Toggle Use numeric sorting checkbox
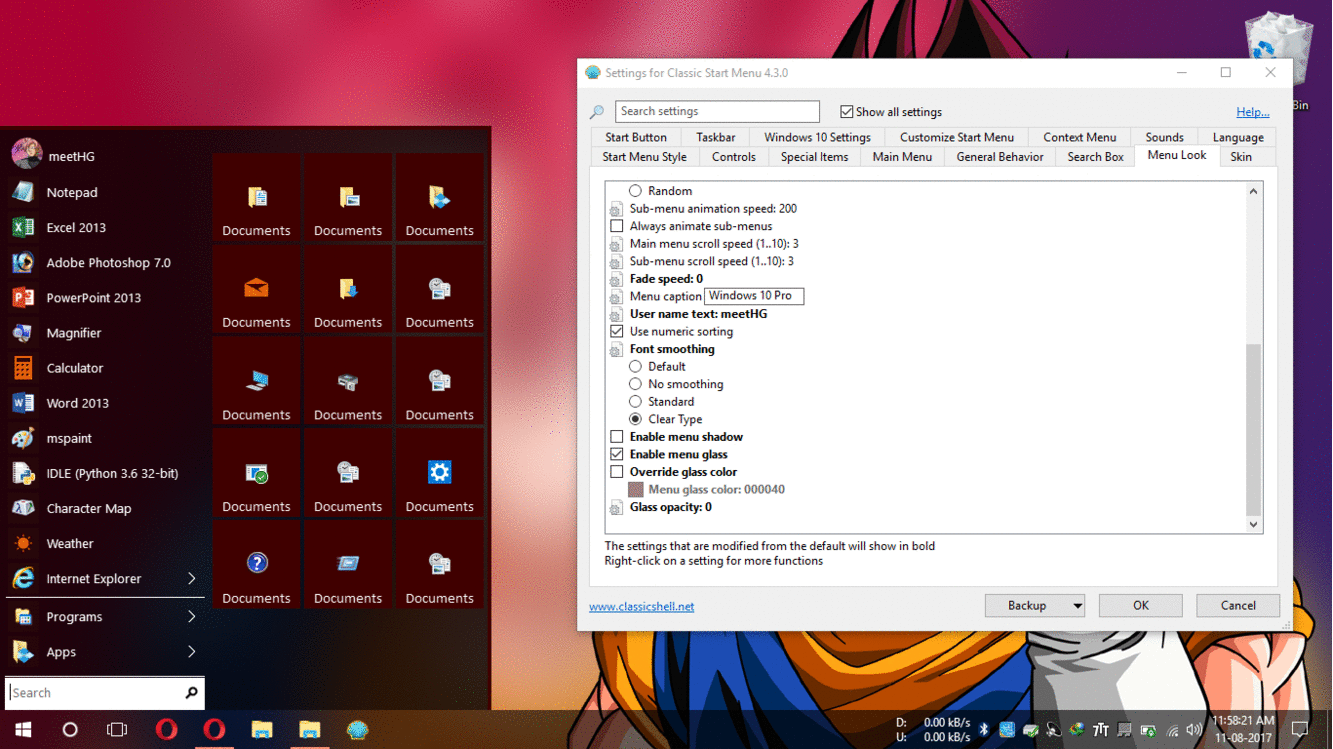 (x=617, y=331)
